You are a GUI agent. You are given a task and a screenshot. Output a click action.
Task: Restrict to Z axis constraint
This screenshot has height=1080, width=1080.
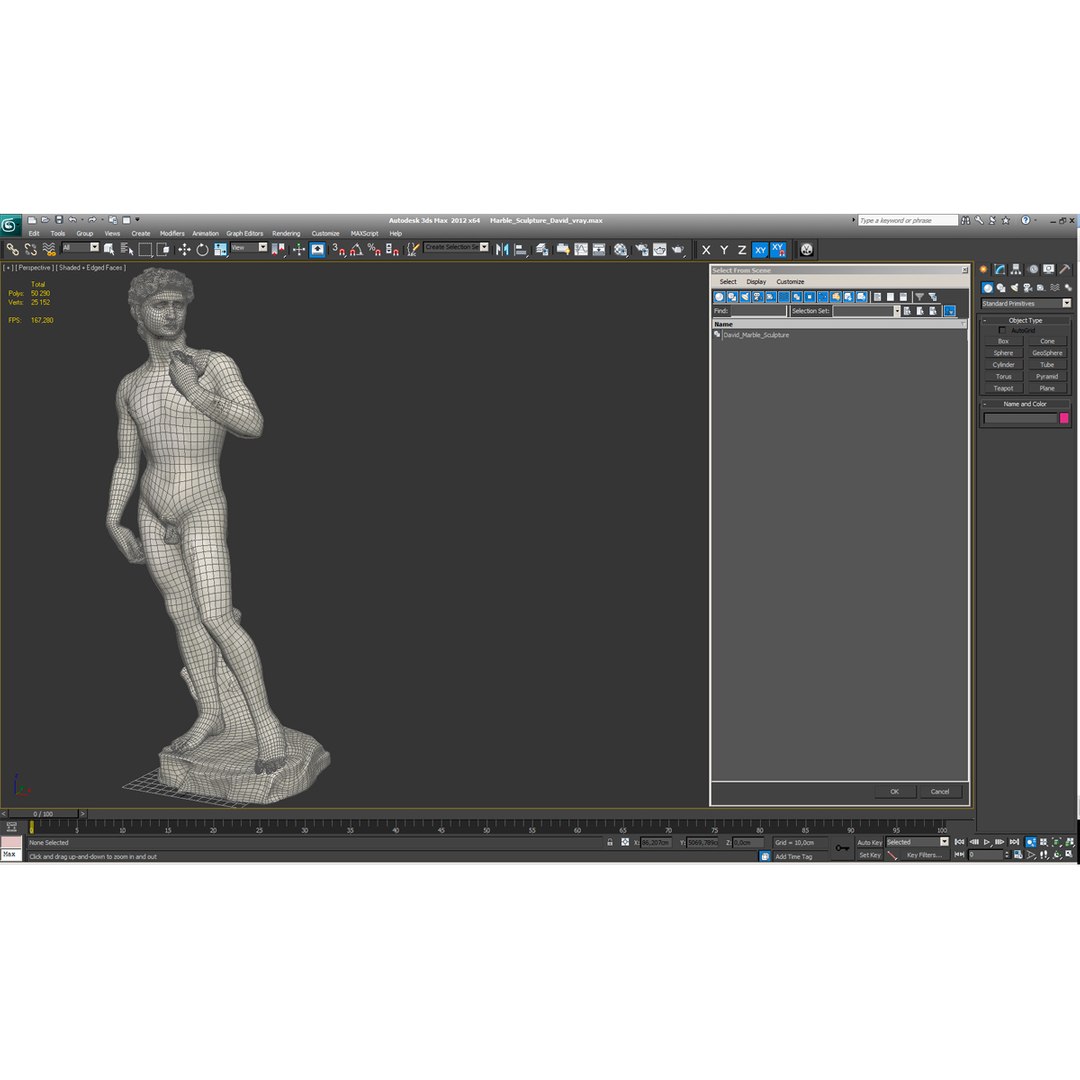pyautogui.click(x=742, y=250)
